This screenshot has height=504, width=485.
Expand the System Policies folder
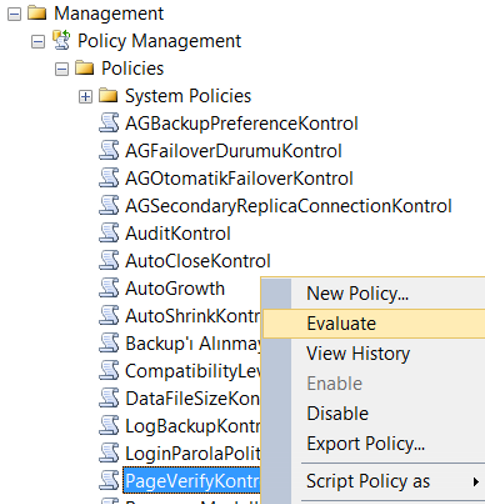[86, 97]
